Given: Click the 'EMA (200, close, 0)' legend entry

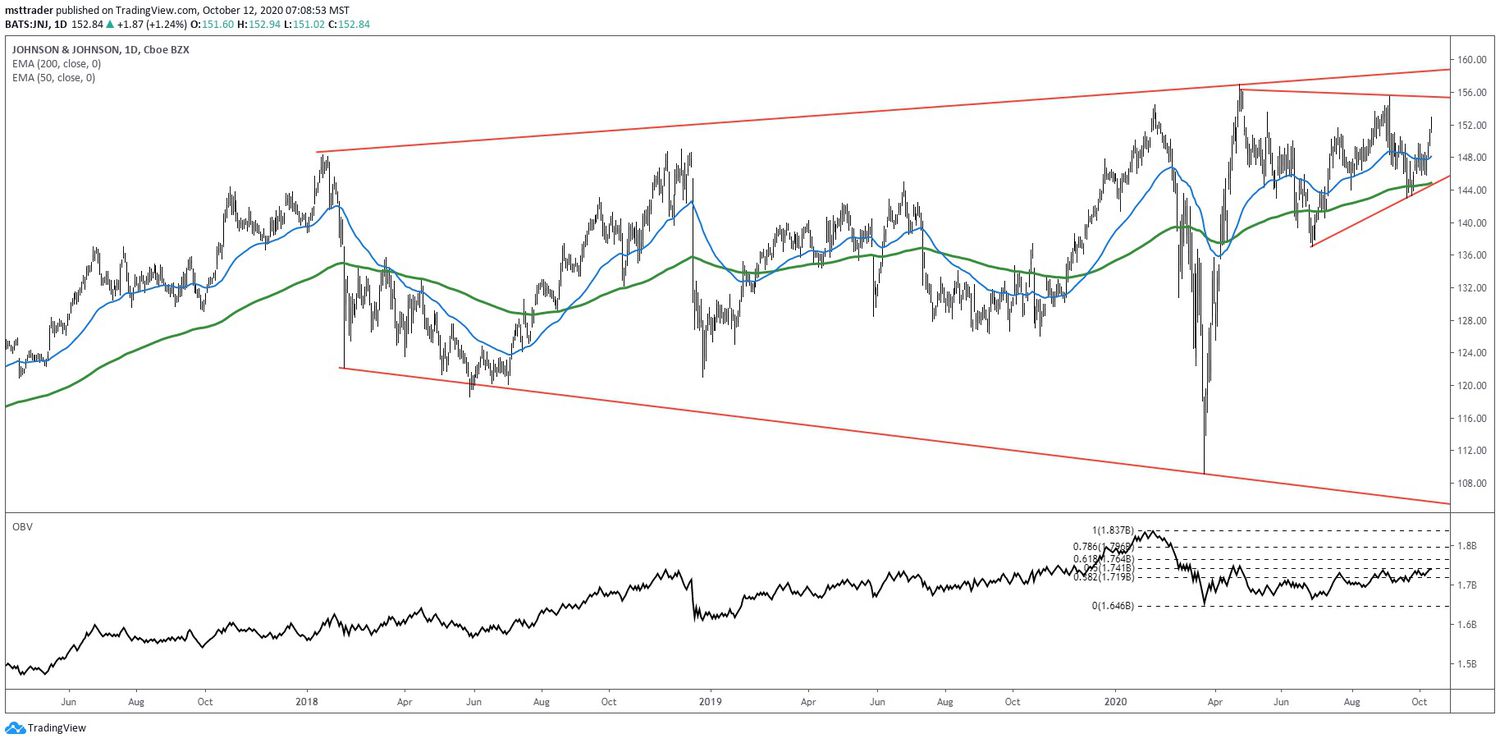Looking at the screenshot, I should coord(56,63).
